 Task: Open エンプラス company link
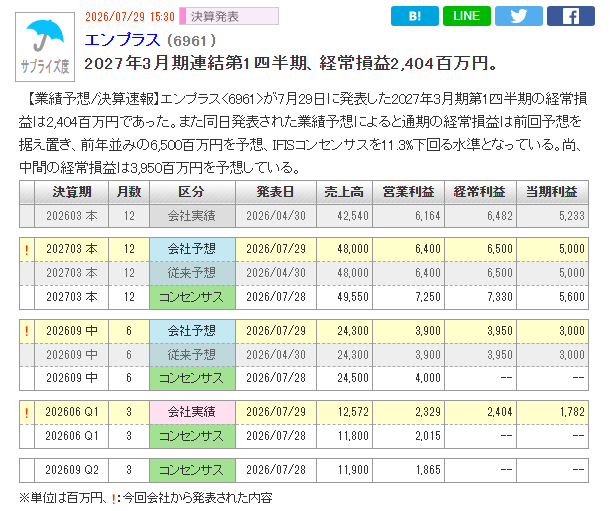click(122, 40)
